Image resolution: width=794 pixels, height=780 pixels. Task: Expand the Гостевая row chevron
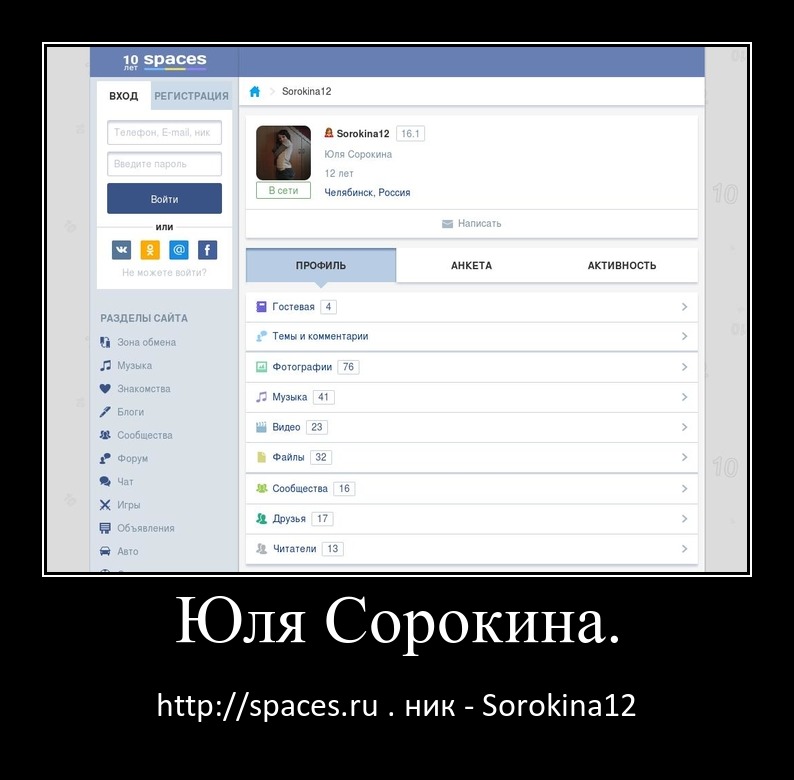point(685,307)
